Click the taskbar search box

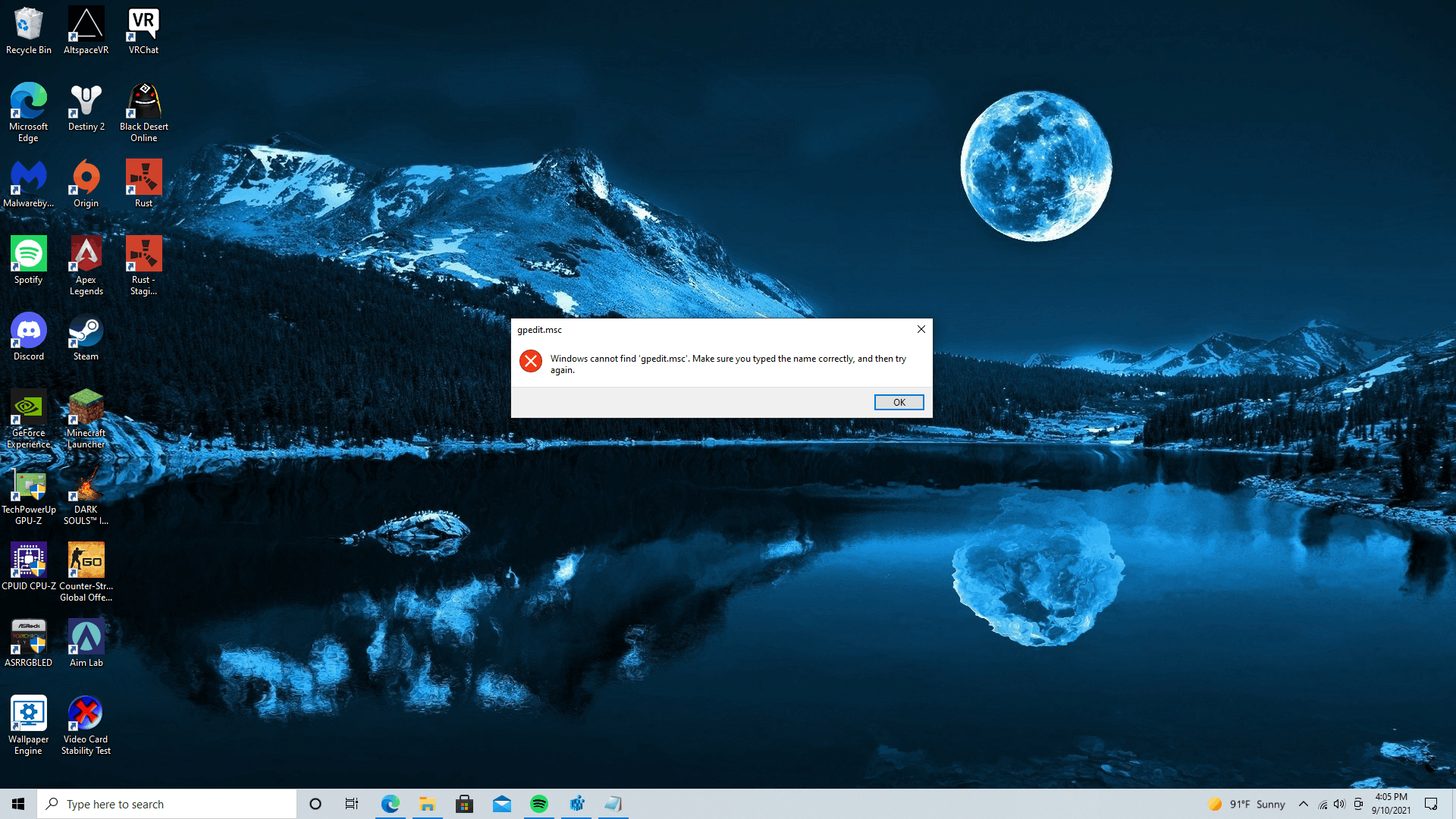[167, 804]
